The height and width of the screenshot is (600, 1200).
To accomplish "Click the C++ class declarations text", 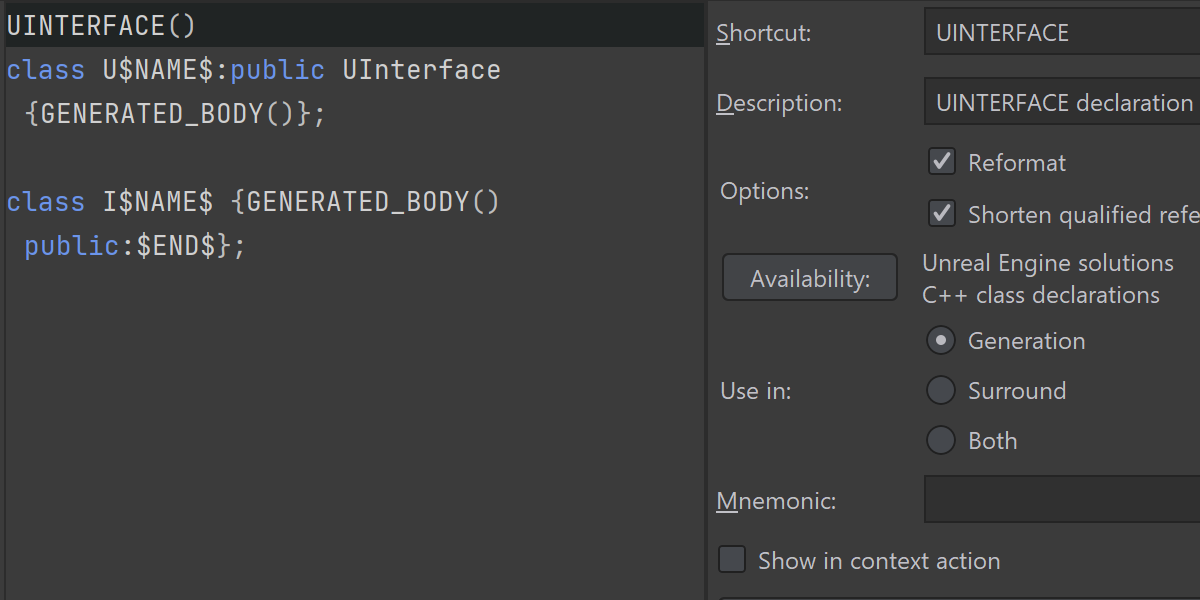I will coord(1040,295).
